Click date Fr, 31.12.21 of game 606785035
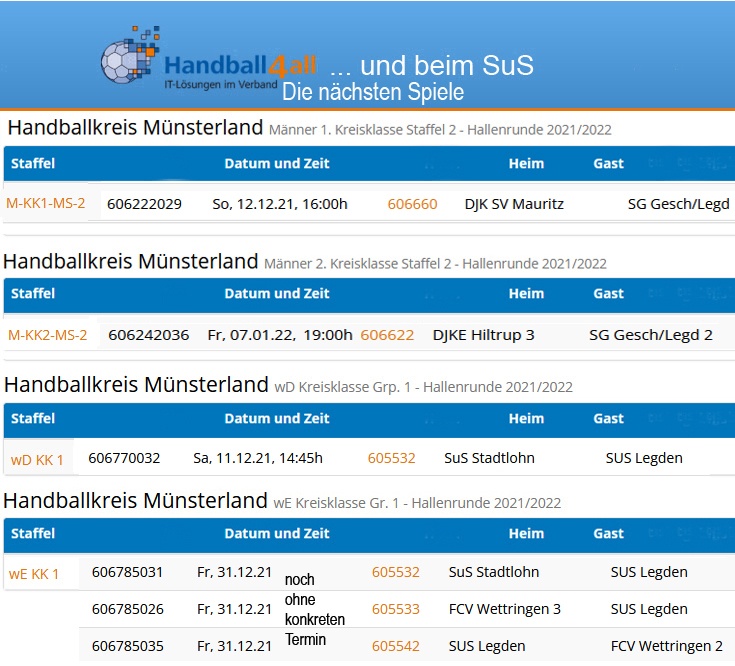 pos(234,646)
